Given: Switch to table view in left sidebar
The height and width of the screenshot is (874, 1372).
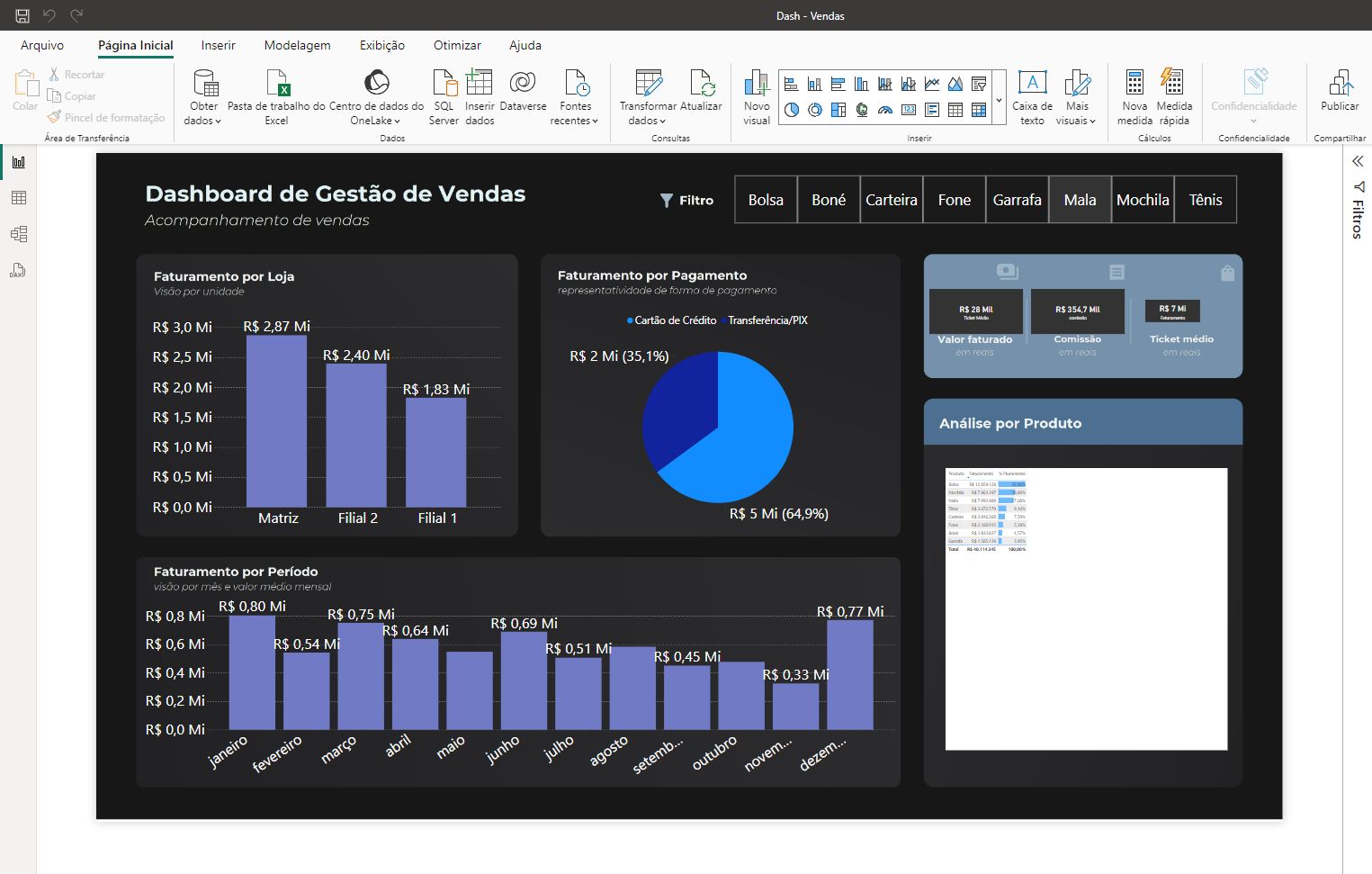Looking at the screenshot, I should coord(18,198).
